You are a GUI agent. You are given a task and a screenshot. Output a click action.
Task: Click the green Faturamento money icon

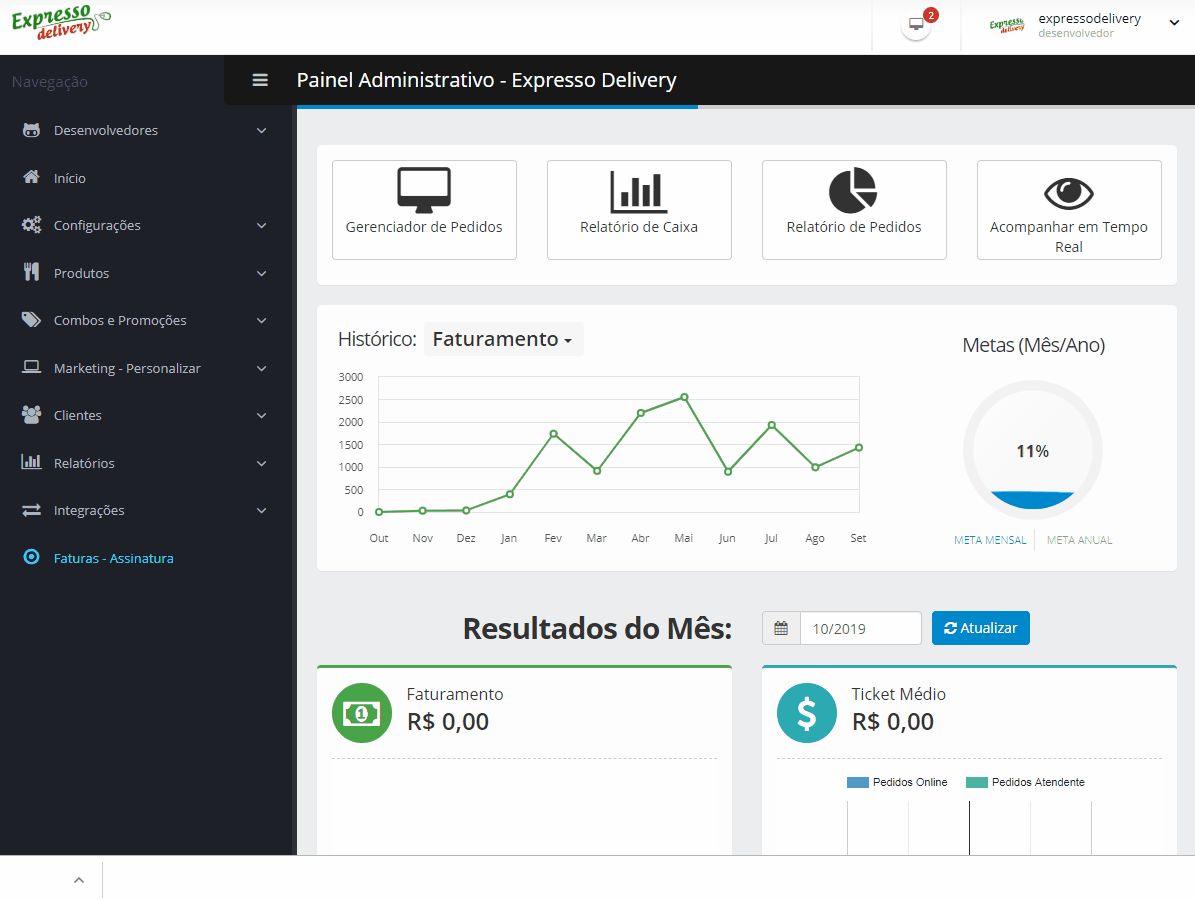pos(361,713)
